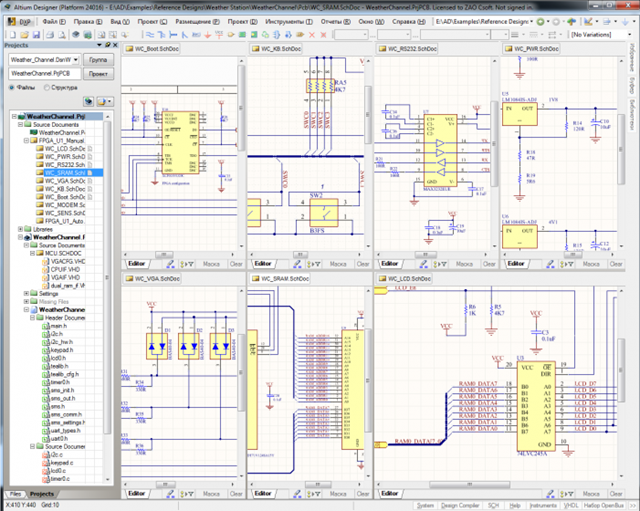
Task: Switch to the Files panel tab
Action: tap(16, 494)
